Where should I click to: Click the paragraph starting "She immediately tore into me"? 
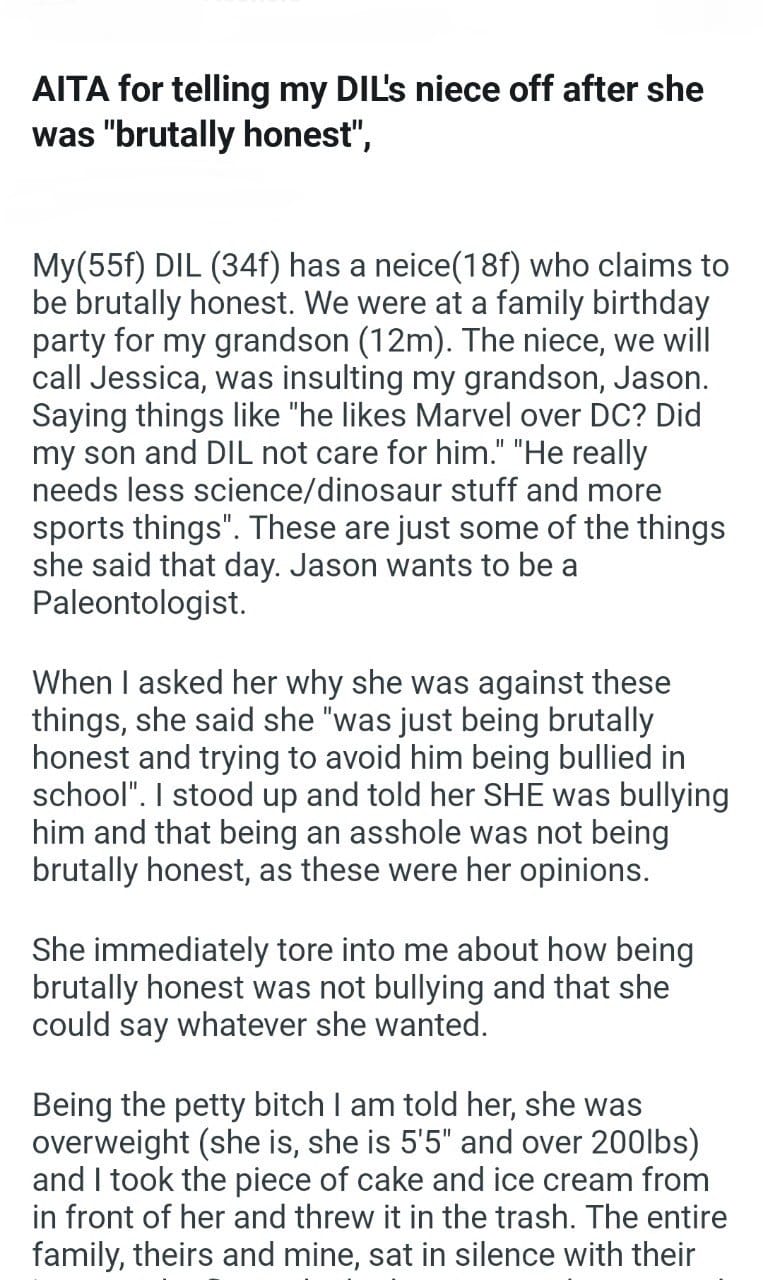(x=363, y=987)
